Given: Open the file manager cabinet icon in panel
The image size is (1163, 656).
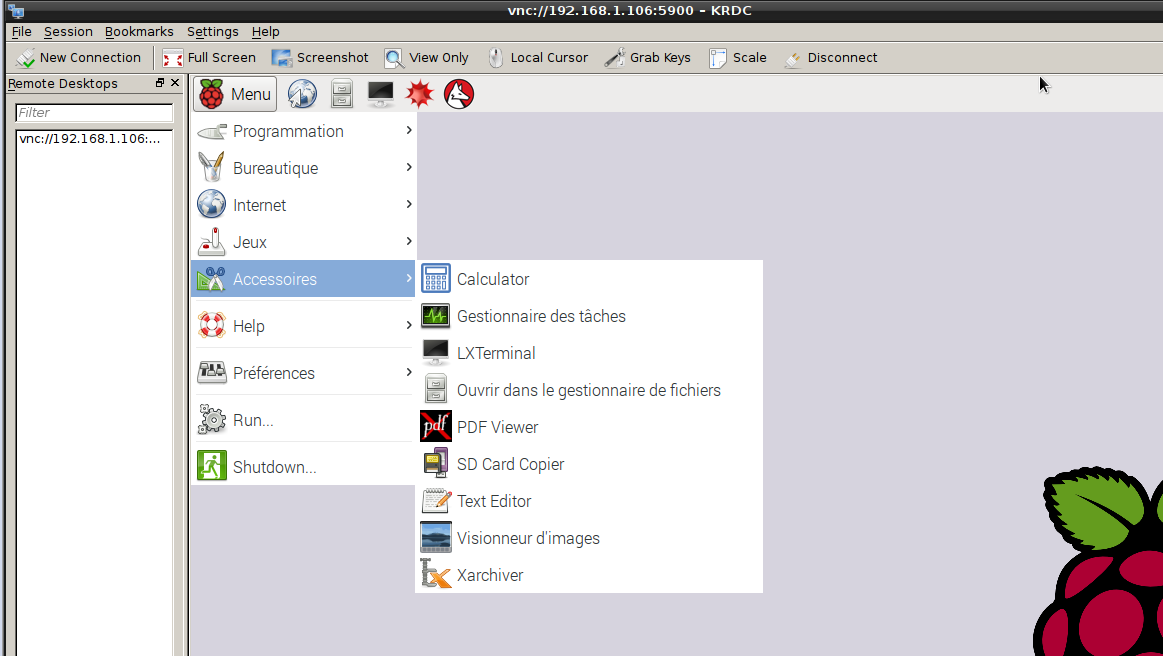Looking at the screenshot, I should [x=342, y=94].
